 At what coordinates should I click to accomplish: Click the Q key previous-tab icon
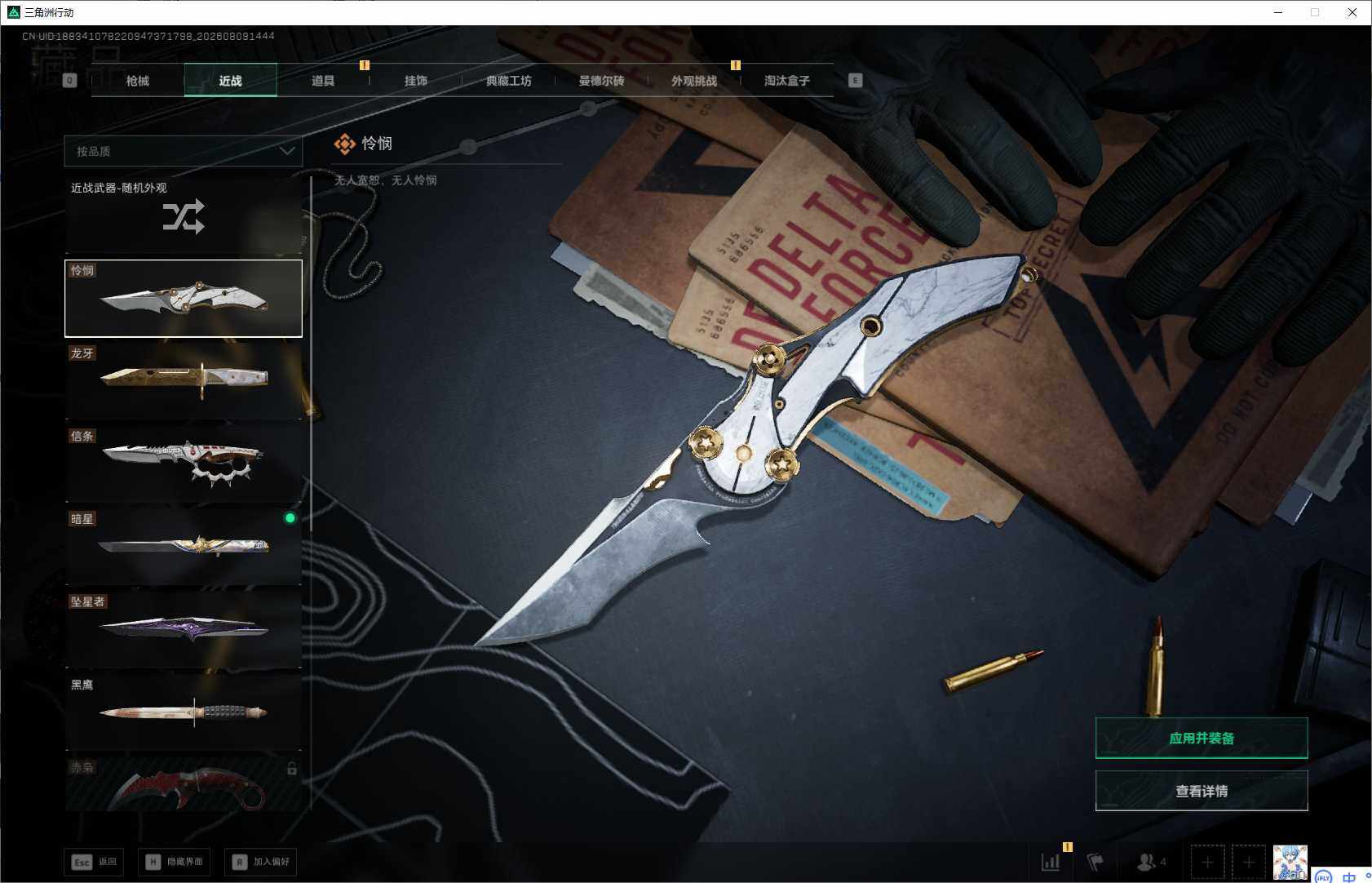pos(69,81)
